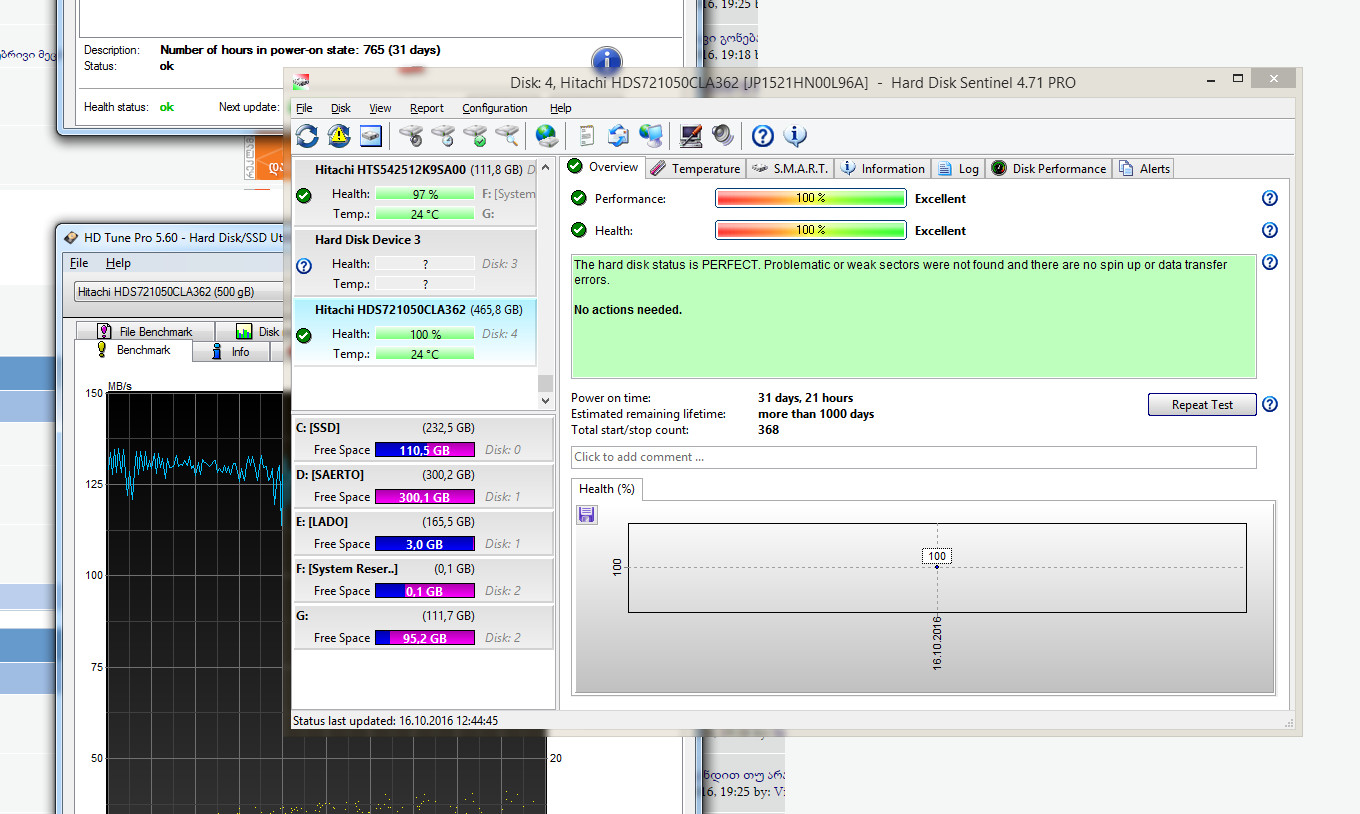Screen dimensions: 1360x814
Task: Click the speaker sound alert toolbar icon
Action: click(722, 136)
